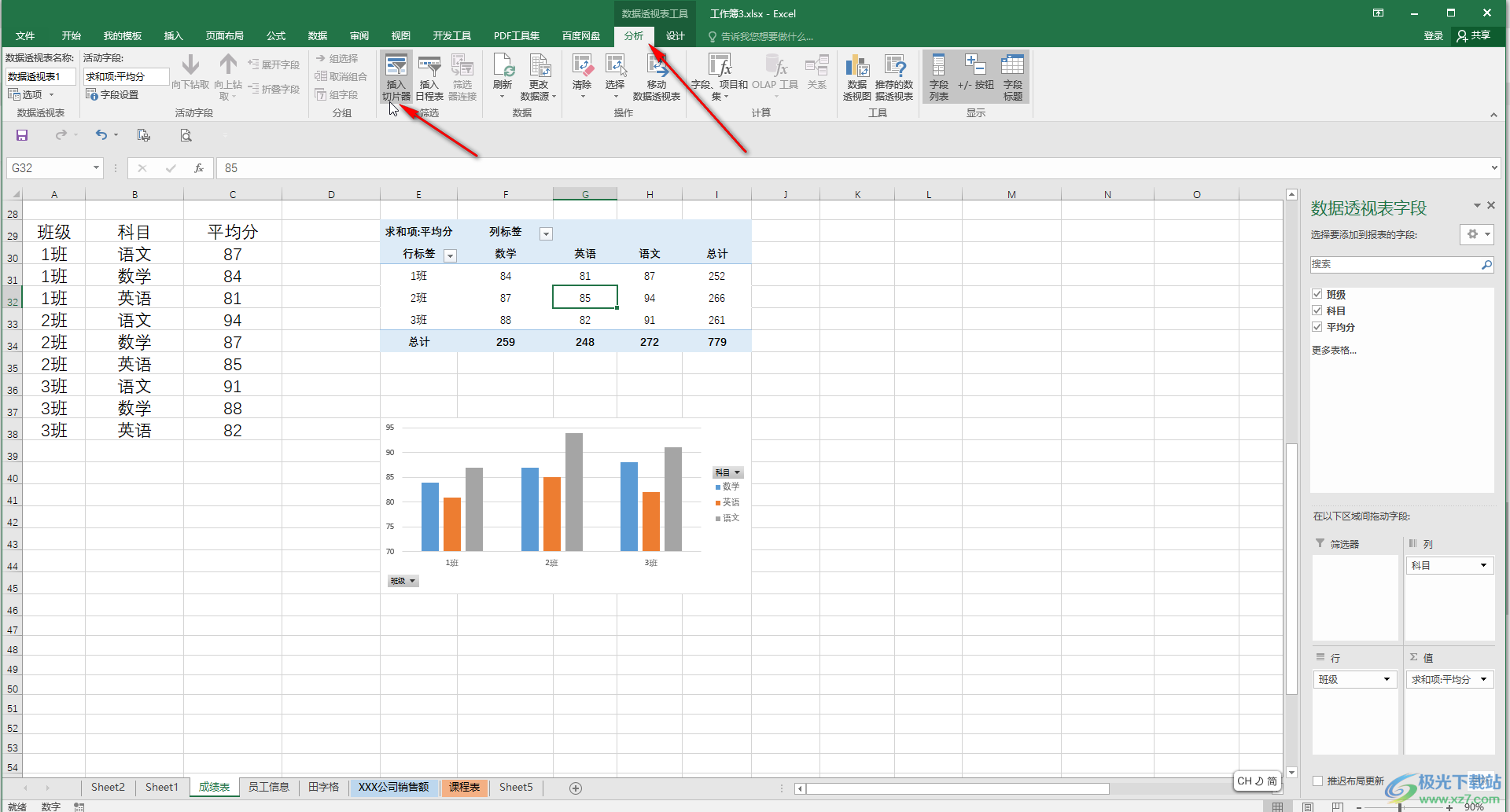Open the 更多表格... link

click(x=1334, y=351)
